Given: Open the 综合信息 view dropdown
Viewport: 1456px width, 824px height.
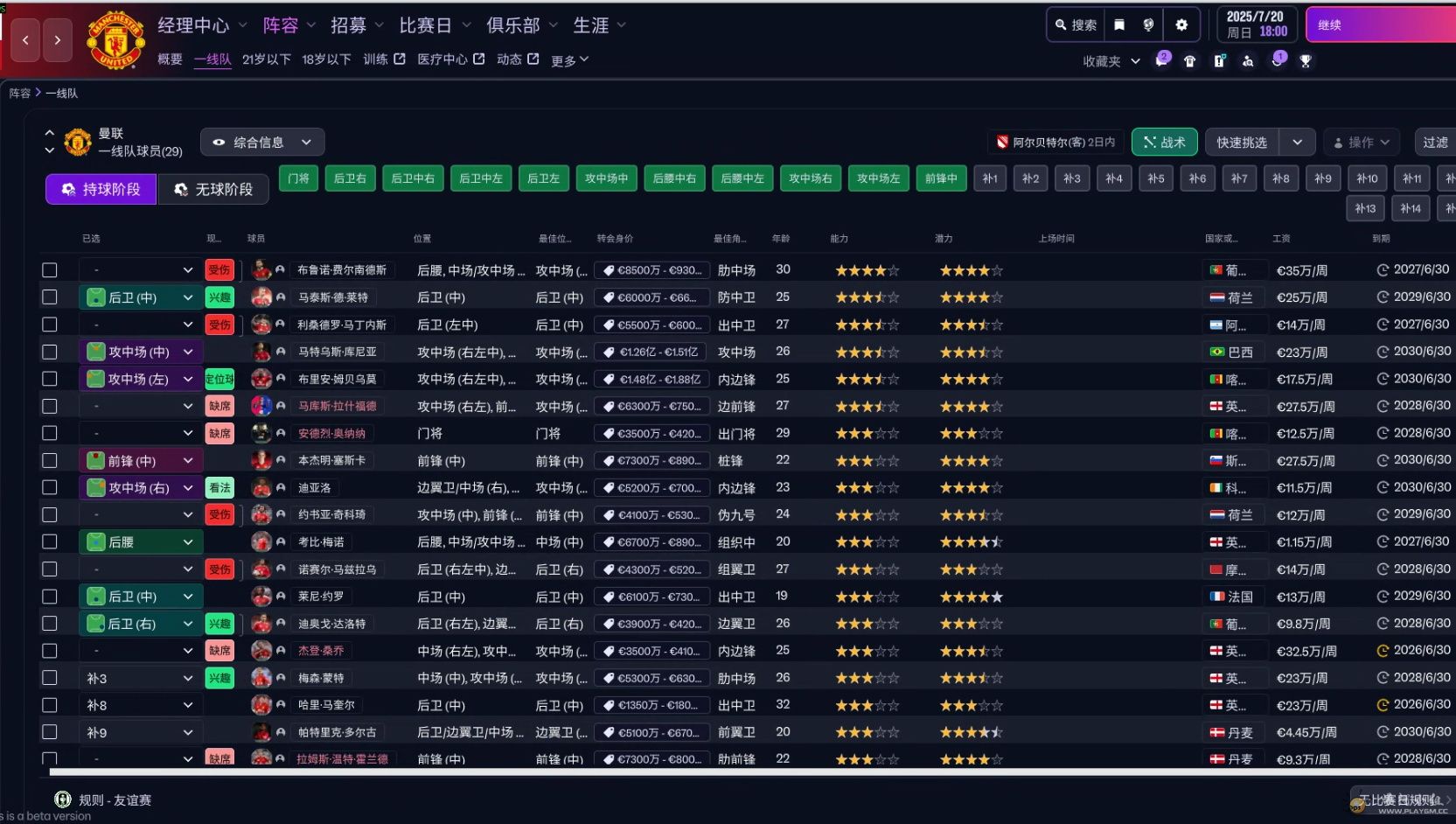Looking at the screenshot, I should pos(262,142).
